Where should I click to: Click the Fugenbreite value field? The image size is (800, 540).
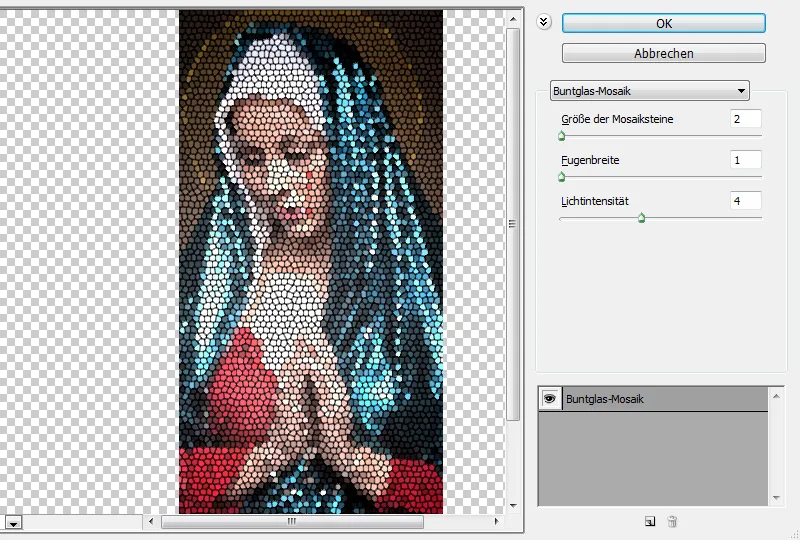pyautogui.click(x=745, y=160)
